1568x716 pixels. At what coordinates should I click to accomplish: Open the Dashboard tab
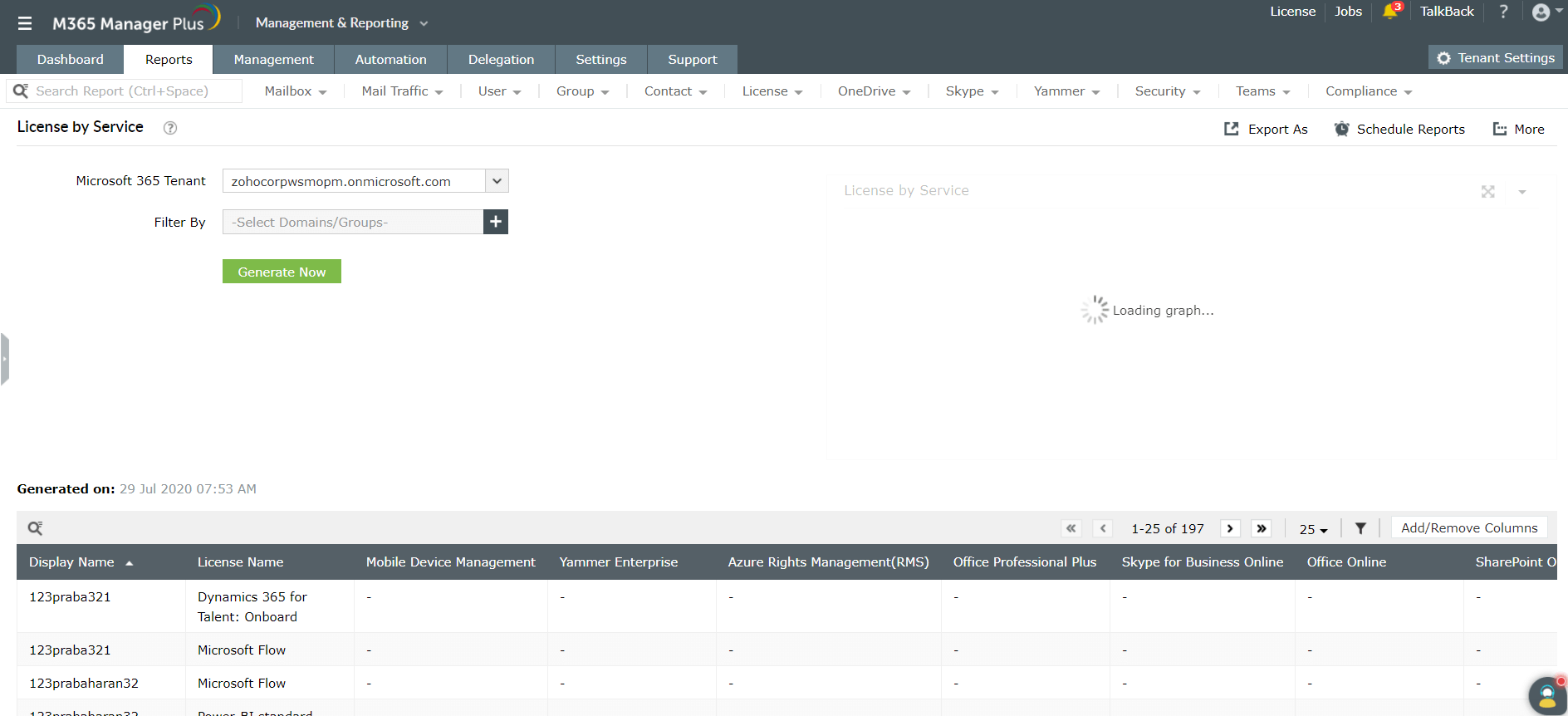(x=71, y=60)
